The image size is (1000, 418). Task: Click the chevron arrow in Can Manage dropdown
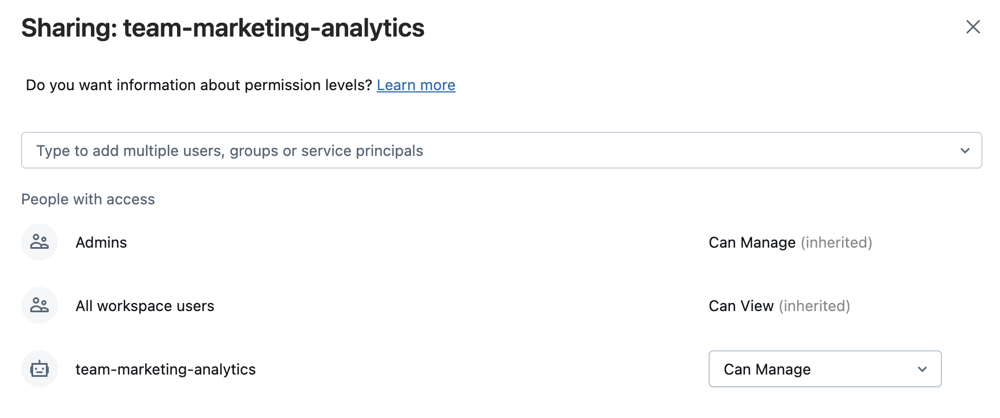(x=922, y=369)
